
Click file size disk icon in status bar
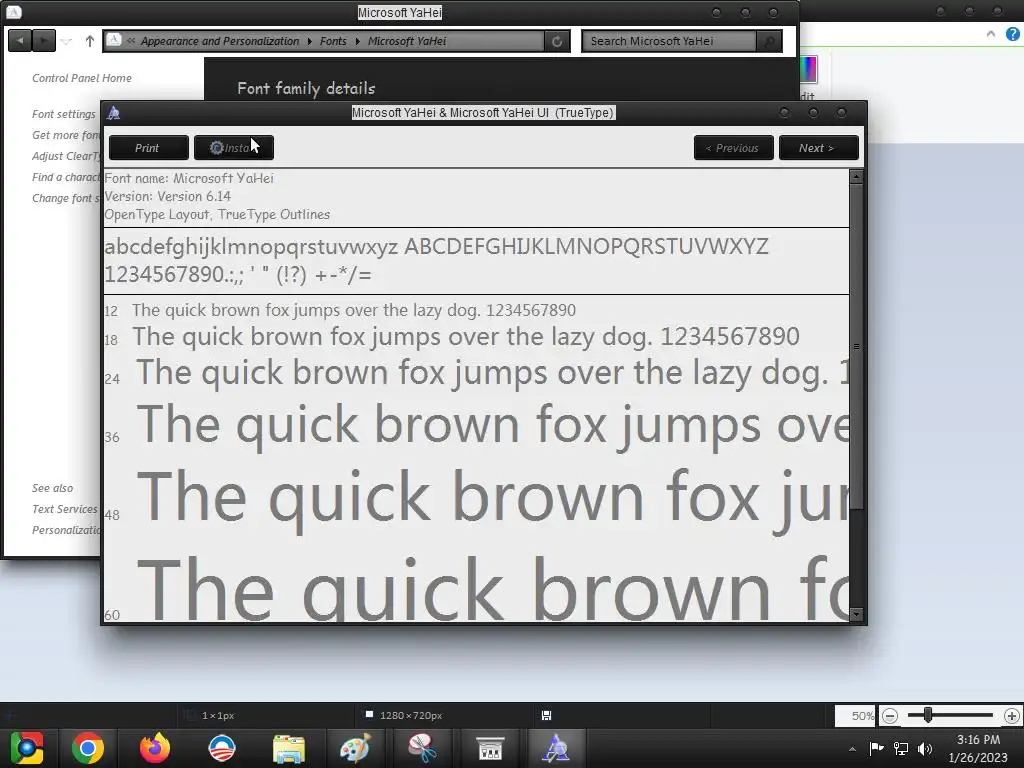coord(547,716)
